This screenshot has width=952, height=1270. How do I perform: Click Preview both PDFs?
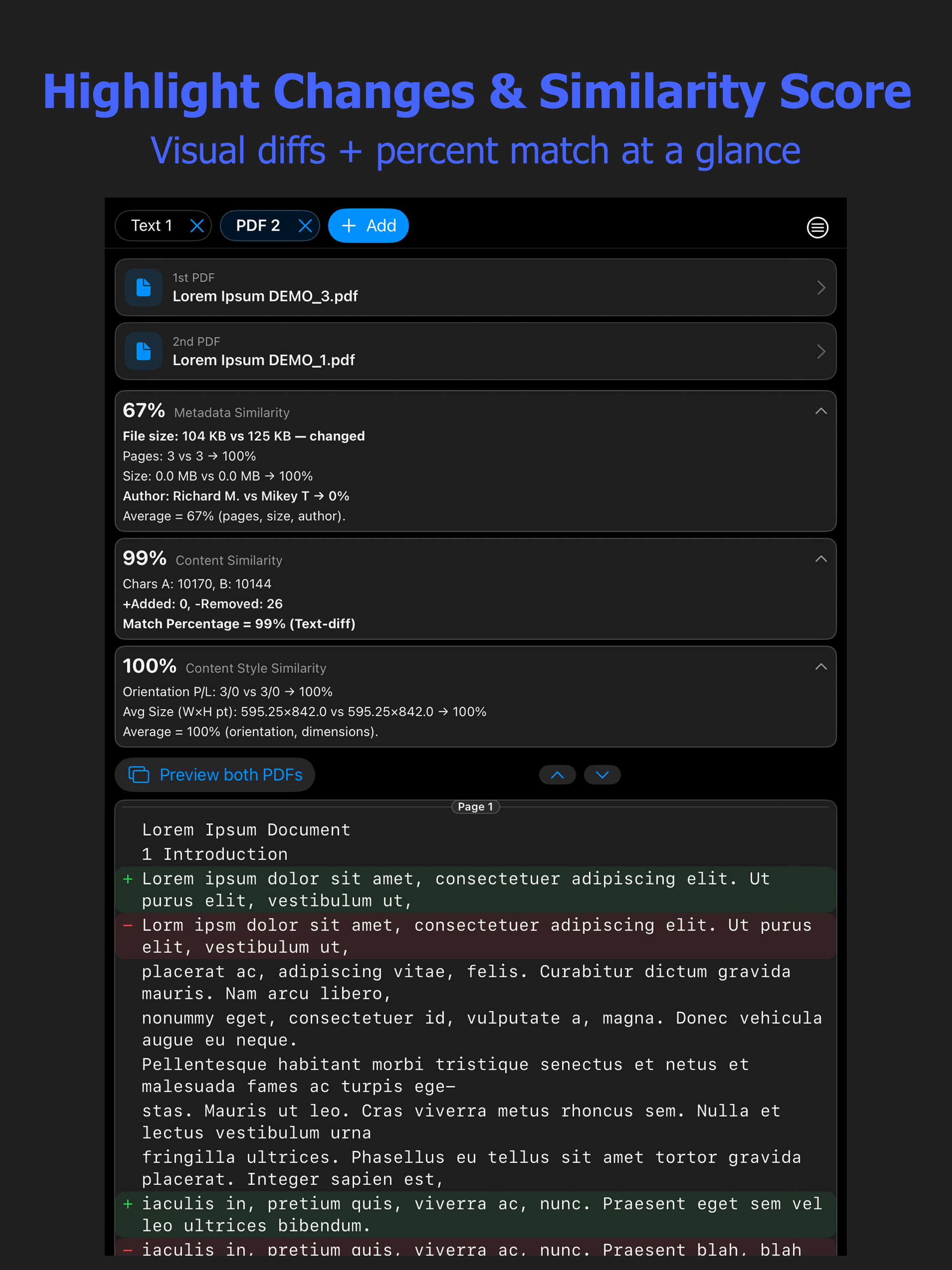coord(215,774)
